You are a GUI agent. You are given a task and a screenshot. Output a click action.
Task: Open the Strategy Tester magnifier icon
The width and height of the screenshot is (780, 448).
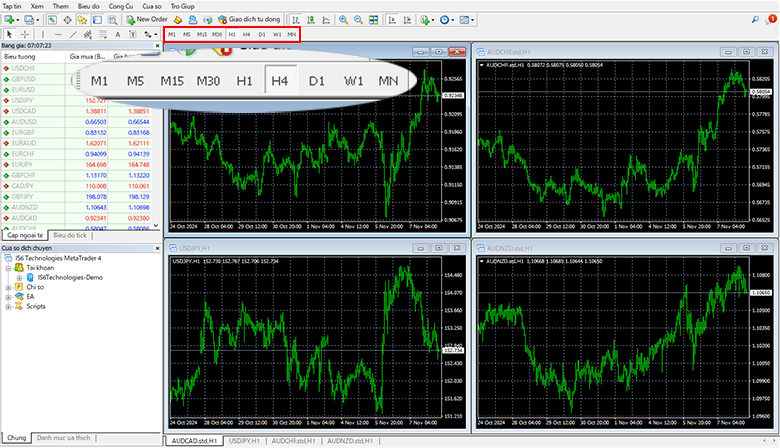click(112, 20)
